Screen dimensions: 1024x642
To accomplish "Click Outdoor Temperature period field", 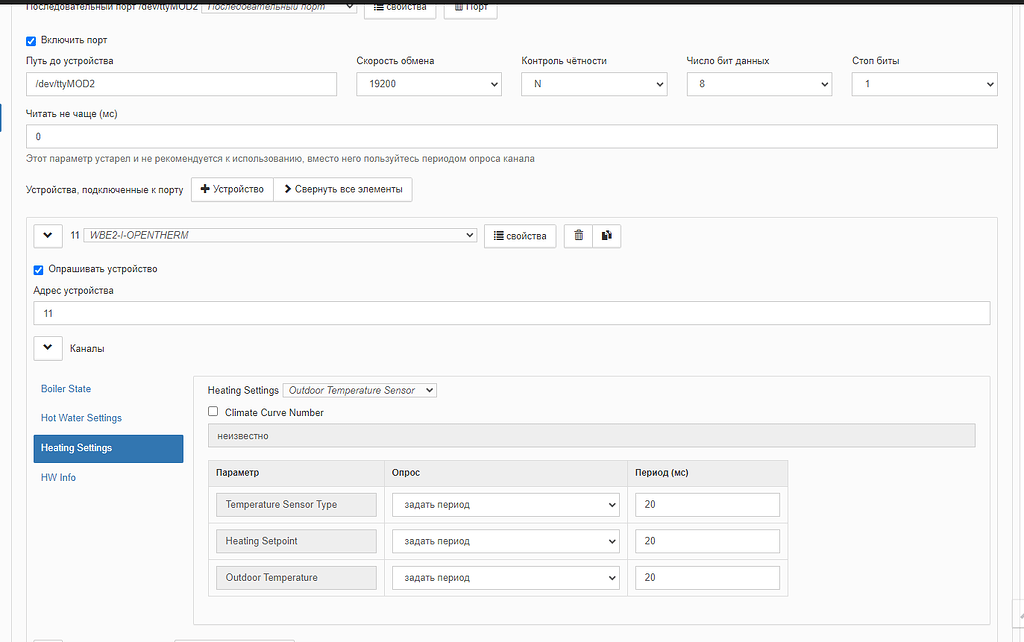I will pos(707,578).
